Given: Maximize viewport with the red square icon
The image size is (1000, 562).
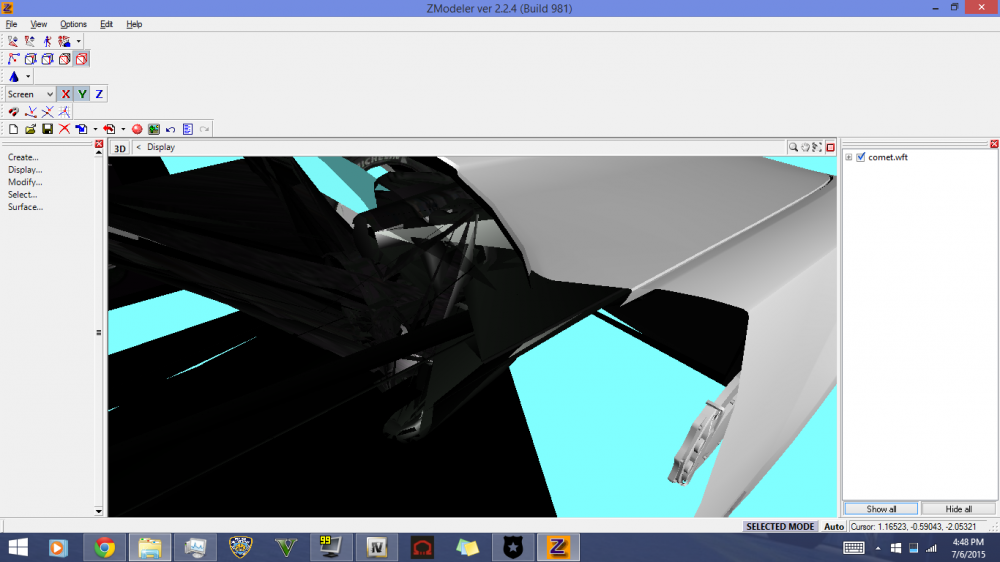Looking at the screenshot, I should pyautogui.click(x=830, y=147).
